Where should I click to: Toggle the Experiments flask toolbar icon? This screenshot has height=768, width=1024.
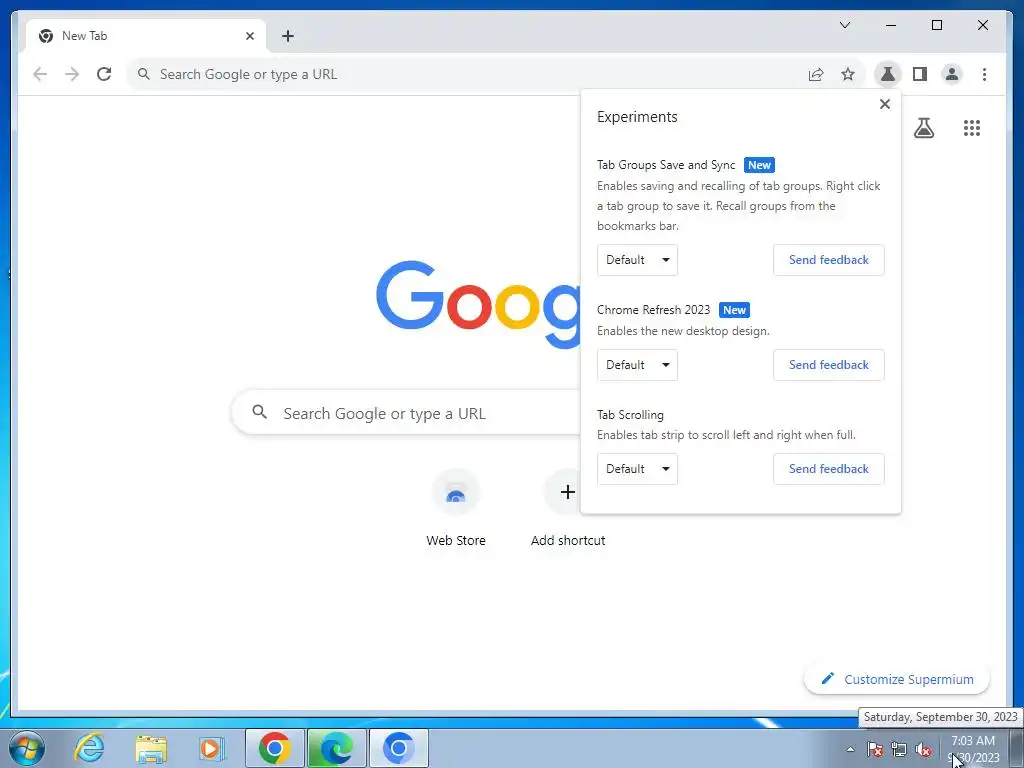(x=888, y=74)
